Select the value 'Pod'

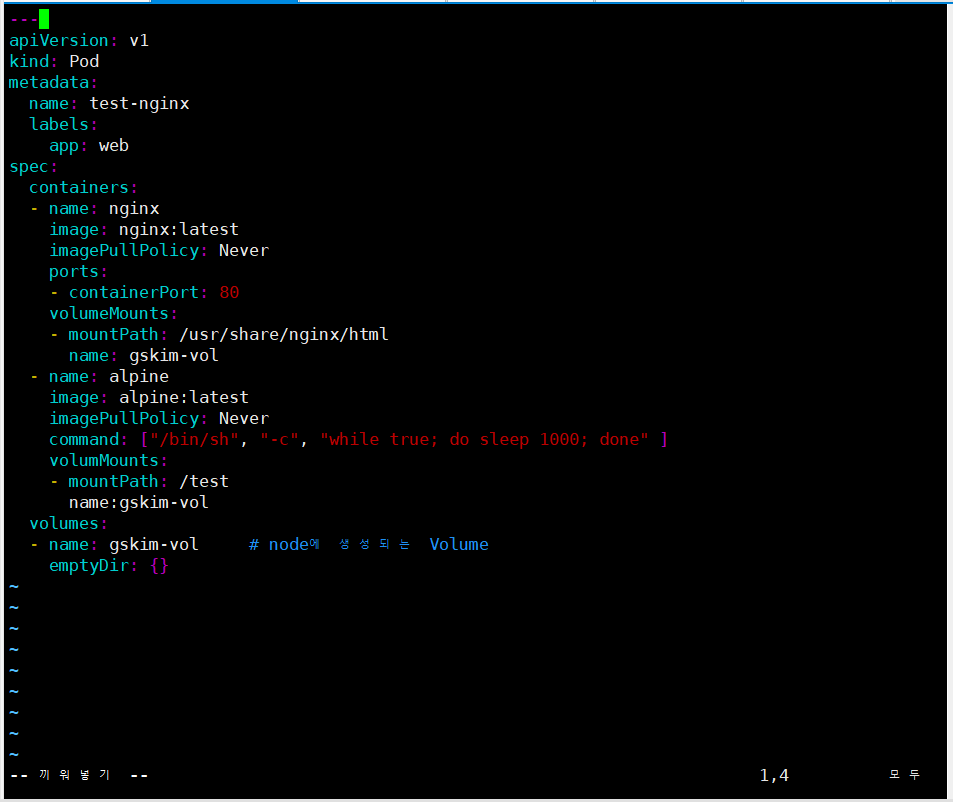(x=84, y=61)
